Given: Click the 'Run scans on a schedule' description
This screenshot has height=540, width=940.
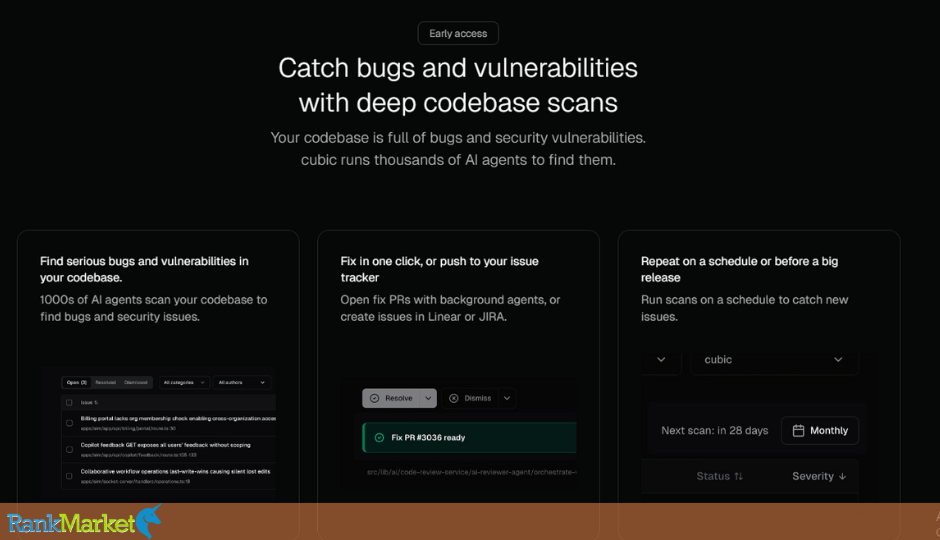Looking at the screenshot, I should (x=744, y=308).
